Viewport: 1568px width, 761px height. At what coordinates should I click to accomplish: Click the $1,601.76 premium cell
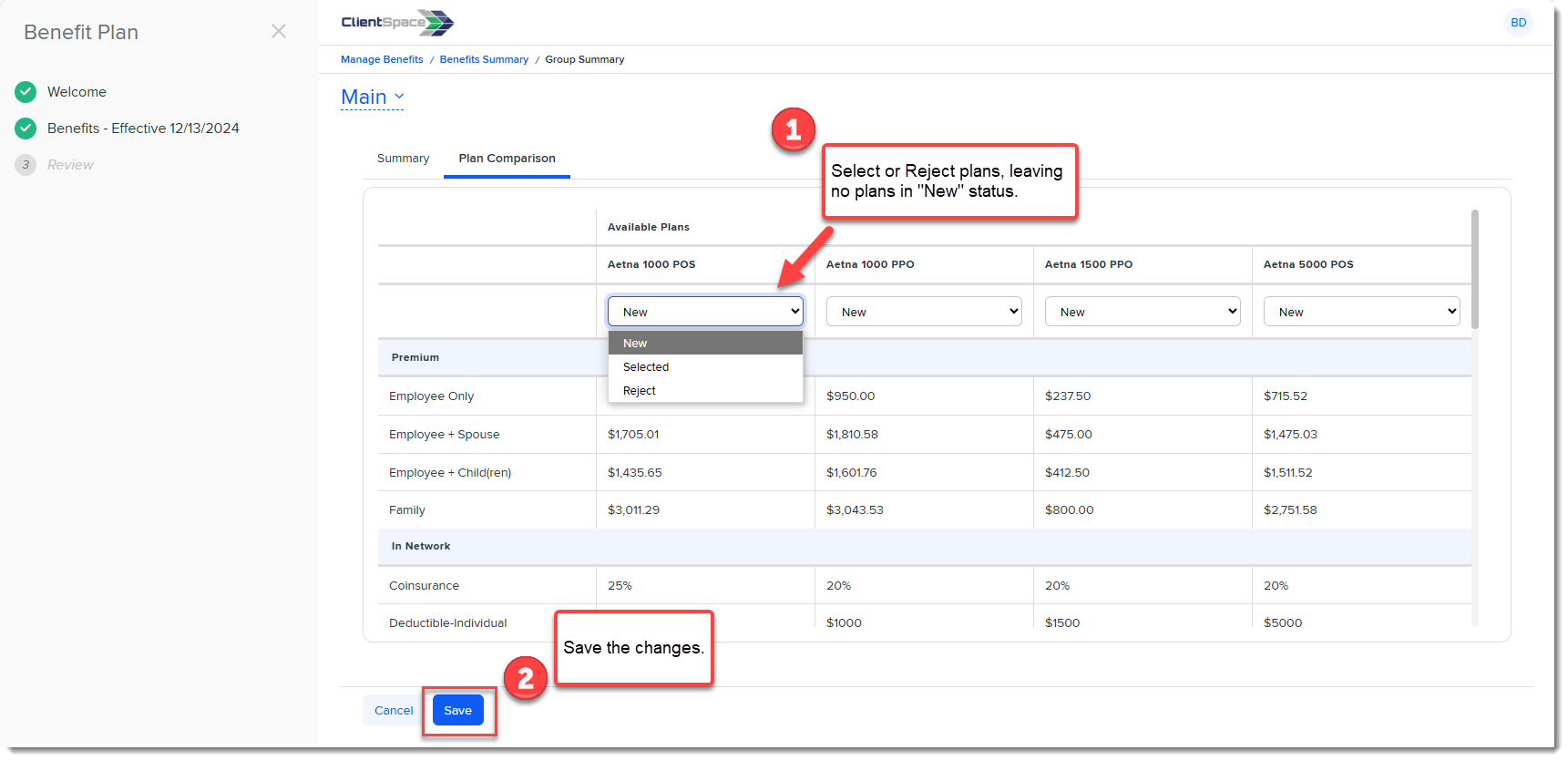click(x=852, y=473)
